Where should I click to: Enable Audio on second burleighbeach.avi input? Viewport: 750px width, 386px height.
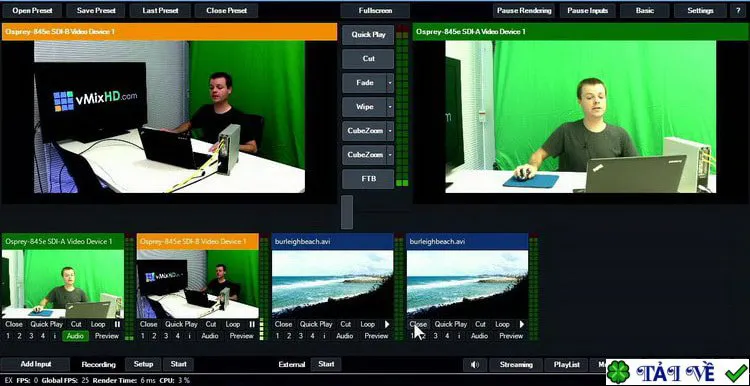click(x=480, y=336)
